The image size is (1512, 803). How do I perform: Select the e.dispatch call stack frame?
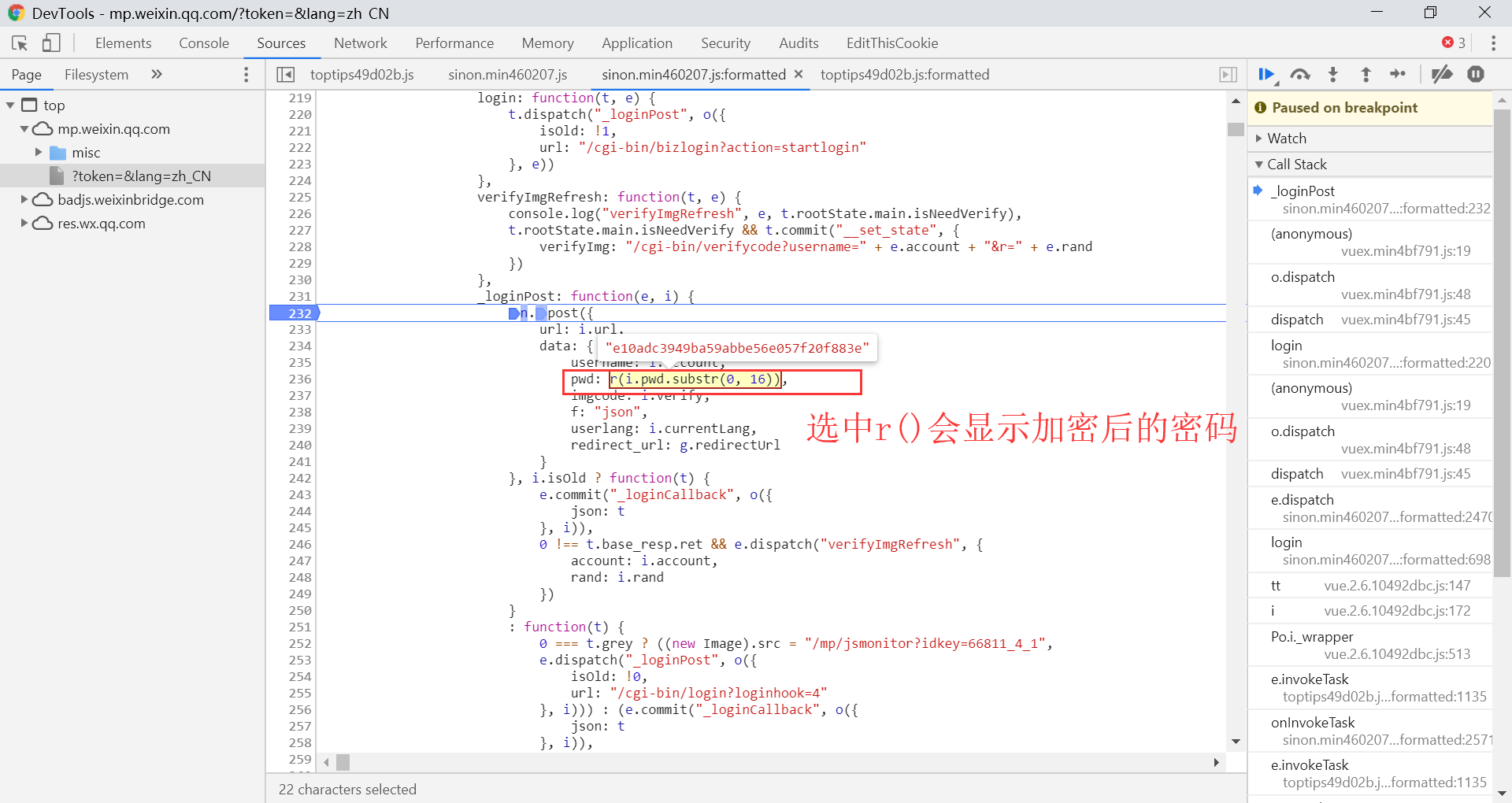tap(1370, 509)
